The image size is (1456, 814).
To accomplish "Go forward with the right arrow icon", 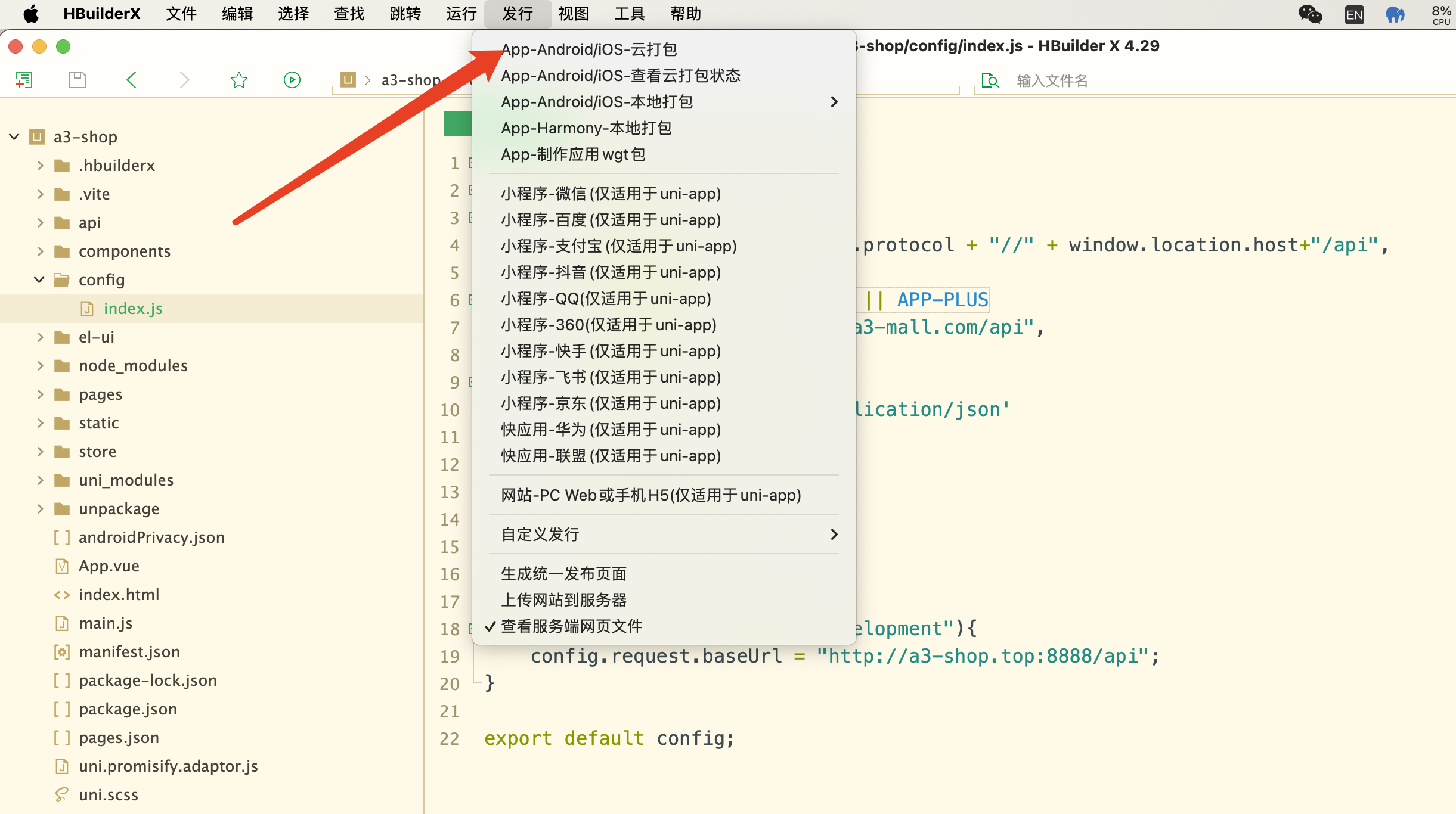I will coord(184,79).
